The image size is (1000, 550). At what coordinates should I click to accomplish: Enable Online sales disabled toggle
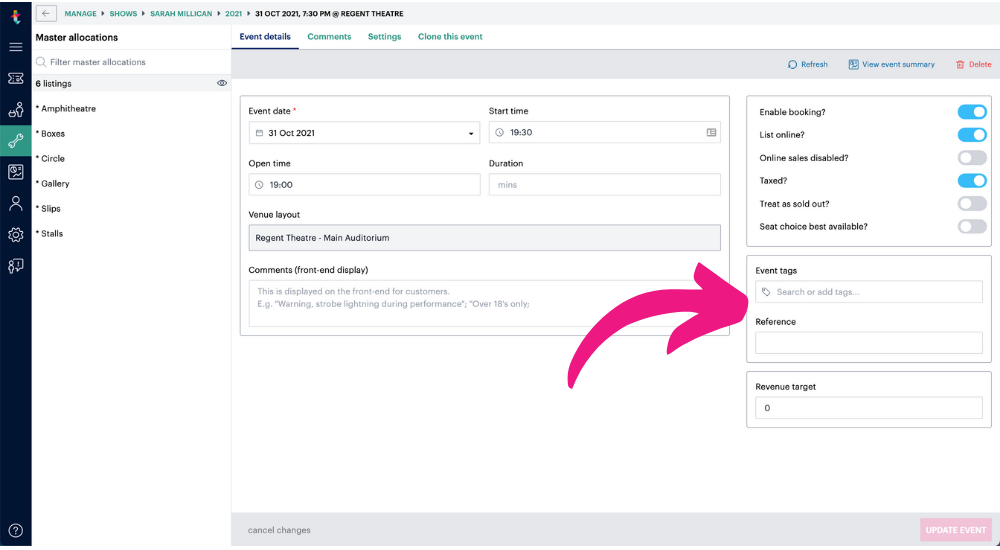[x=972, y=158]
